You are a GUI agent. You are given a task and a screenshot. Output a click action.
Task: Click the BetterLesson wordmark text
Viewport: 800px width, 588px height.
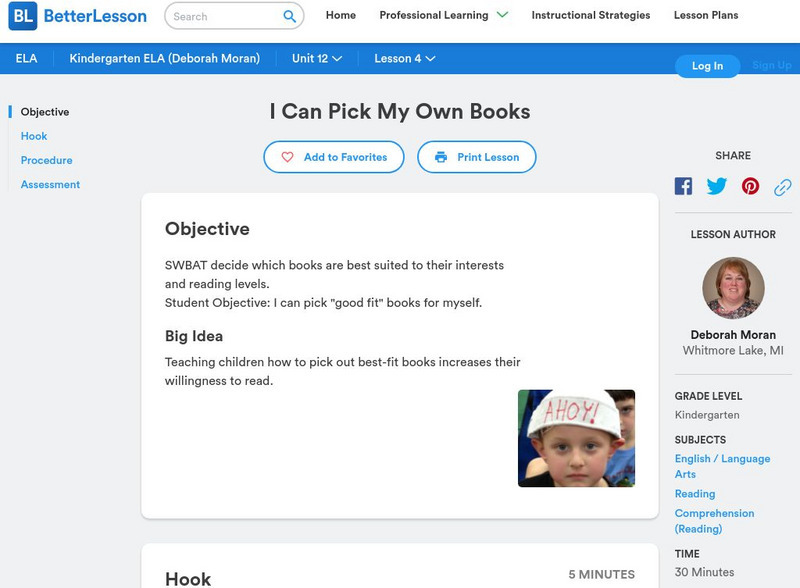point(95,16)
